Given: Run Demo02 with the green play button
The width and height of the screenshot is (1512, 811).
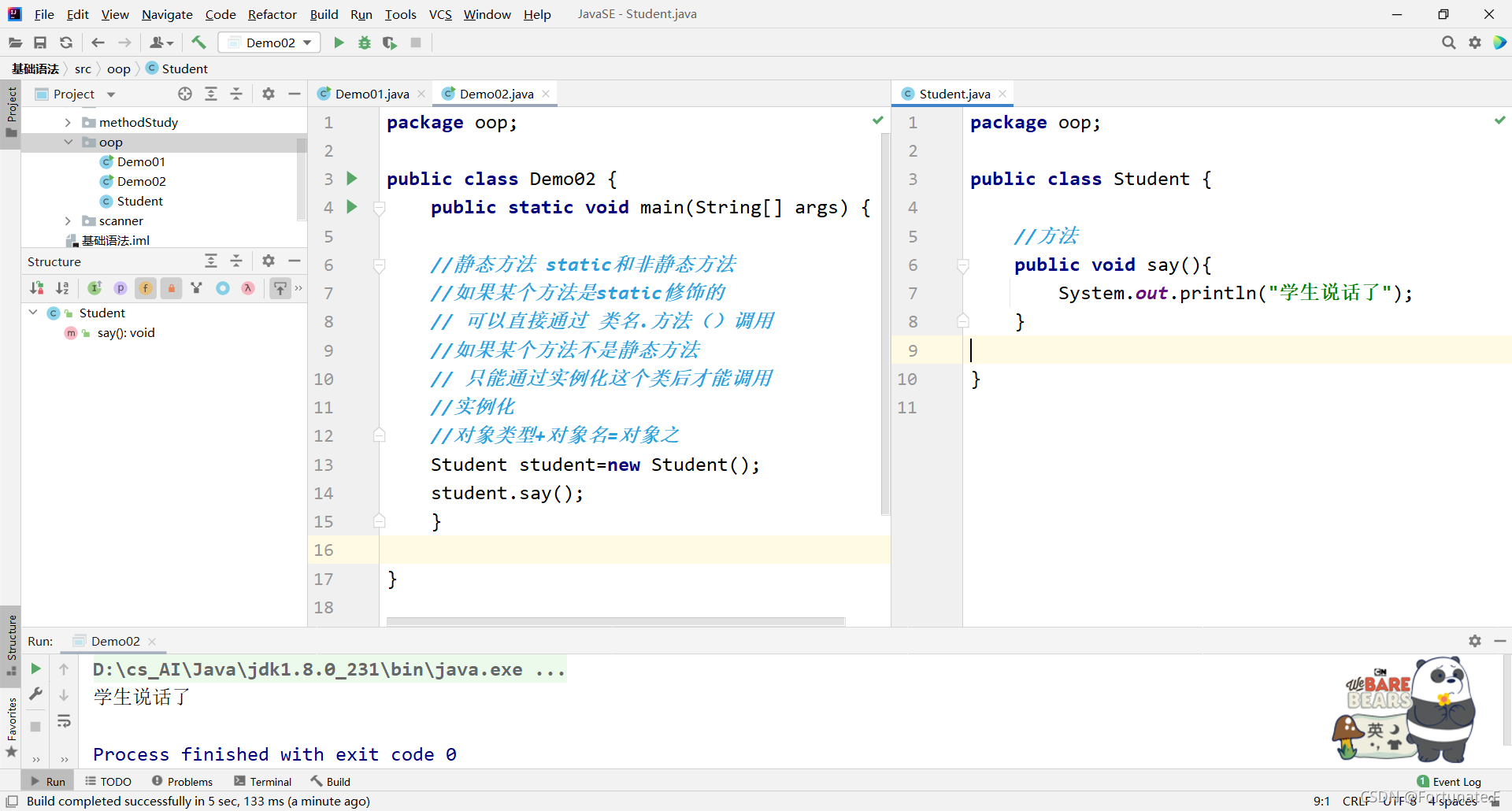Looking at the screenshot, I should (x=339, y=43).
